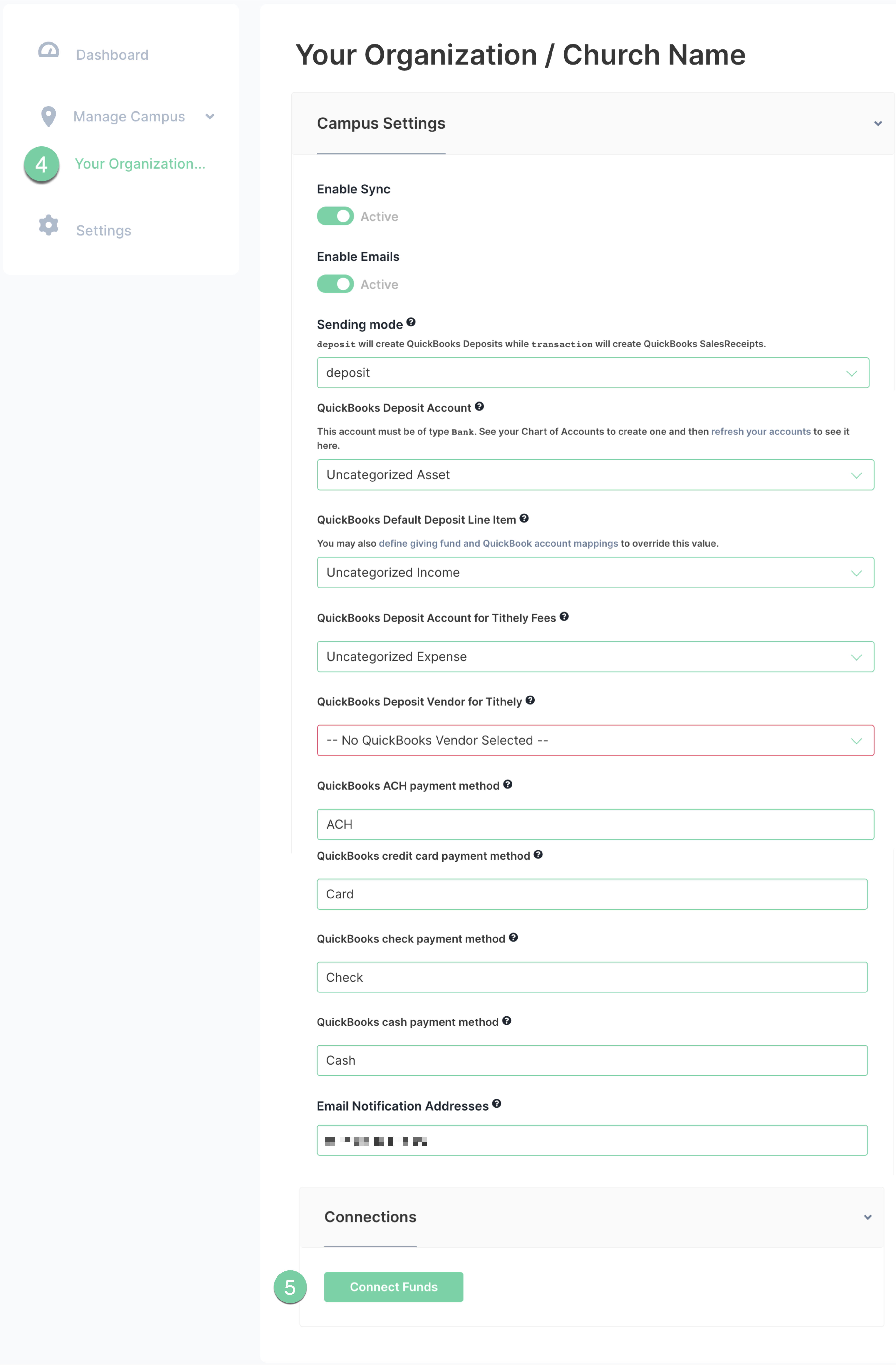Select Your Organization in the sidebar
Viewport: 896px width, 1365px height.
[140, 164]
